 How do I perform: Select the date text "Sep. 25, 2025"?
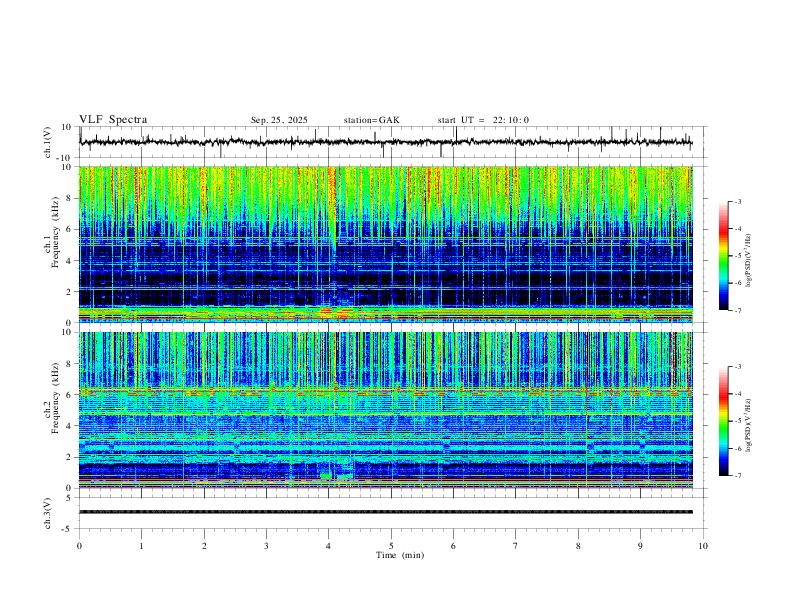click(279, 120)
